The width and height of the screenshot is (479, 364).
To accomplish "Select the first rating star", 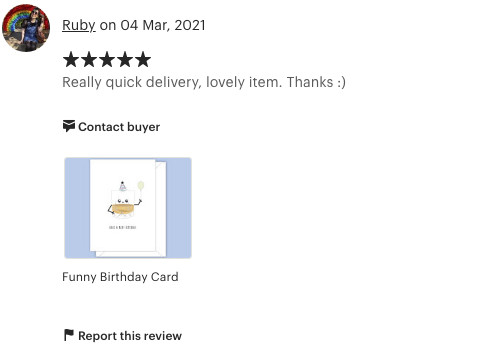I will pyautogui.click(x=71, y=59).
